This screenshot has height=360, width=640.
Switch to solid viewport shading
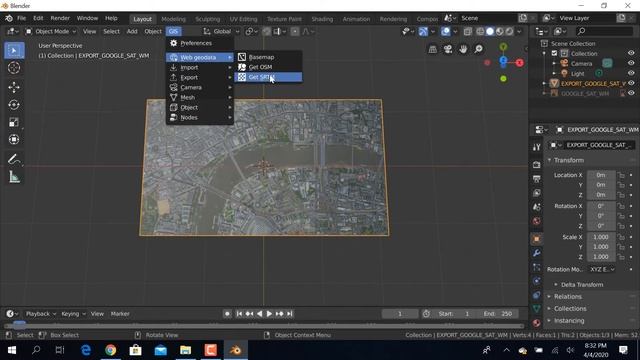(x=490, y=31)
